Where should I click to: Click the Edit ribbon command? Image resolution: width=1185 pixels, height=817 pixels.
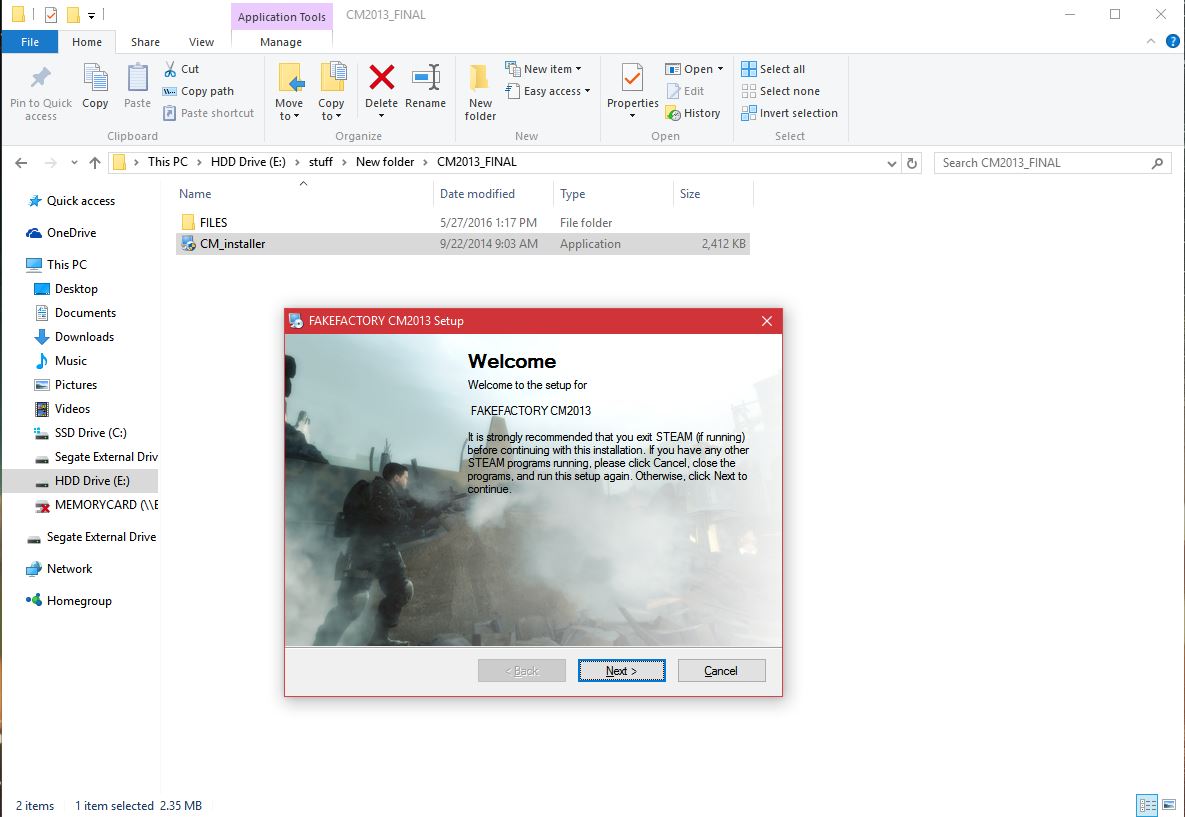point(685,91)
